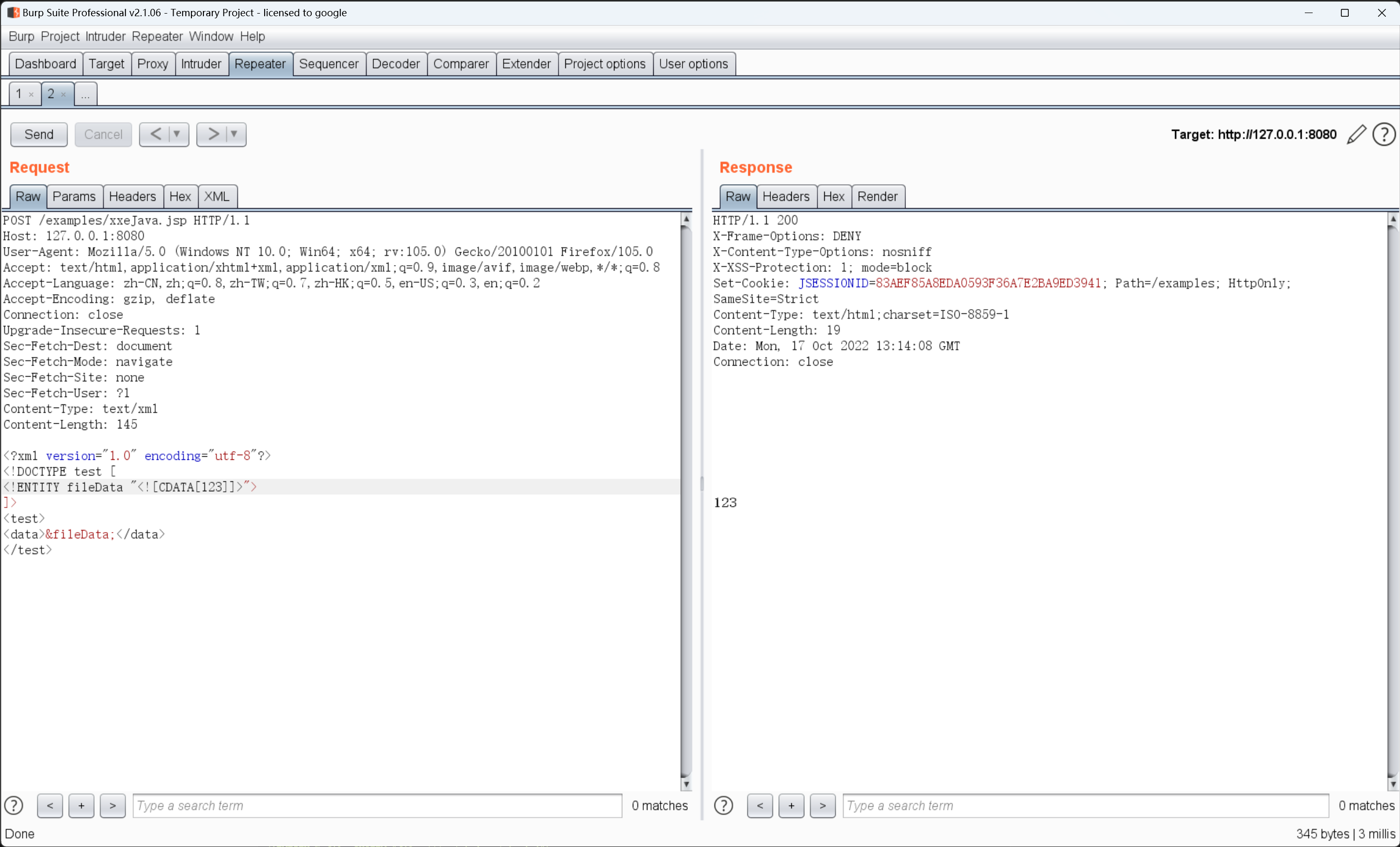The width and height of the screenshot is (1400, 847).
Task: Click the request pane vertical scrollbar thumb
Action: coord(686,500)
